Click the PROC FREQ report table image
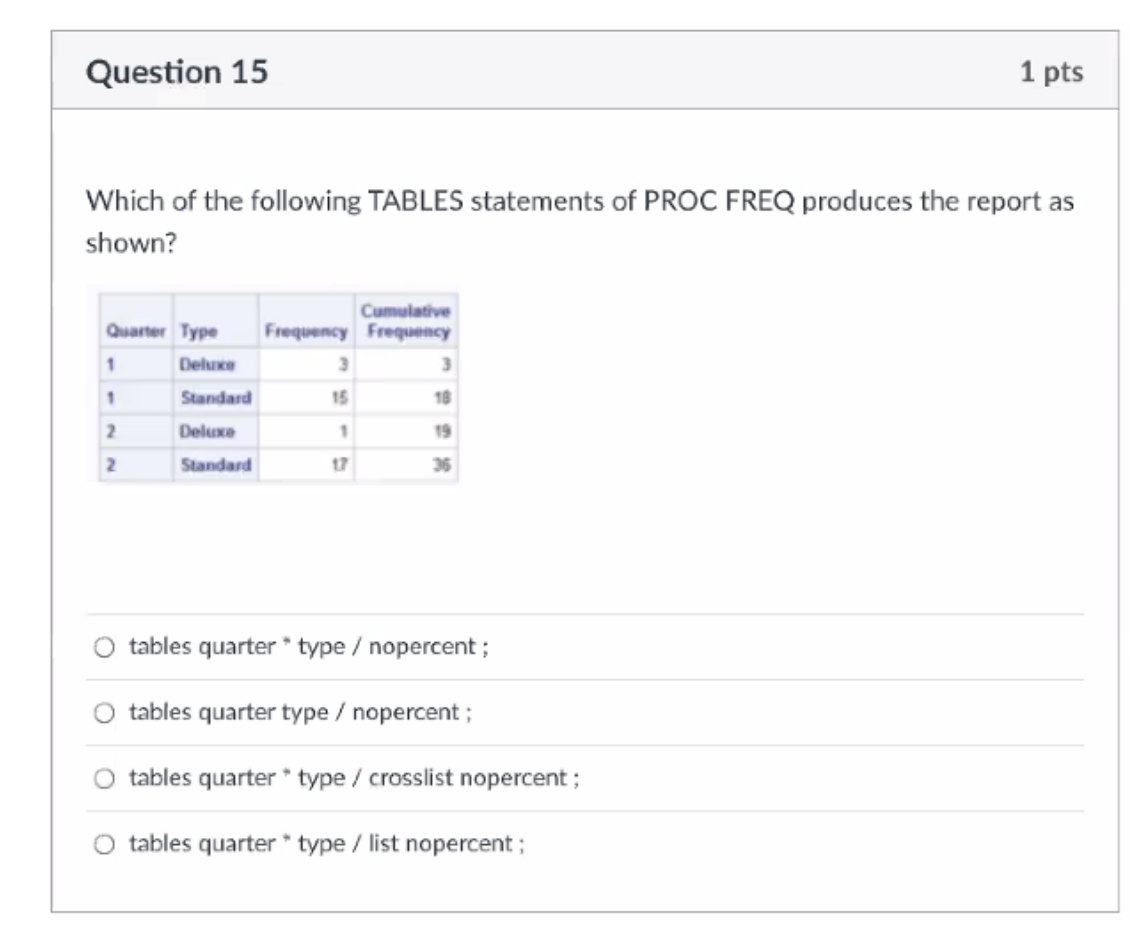Image resolution: width=1138 pixels, height=938 pixels. 278,387
